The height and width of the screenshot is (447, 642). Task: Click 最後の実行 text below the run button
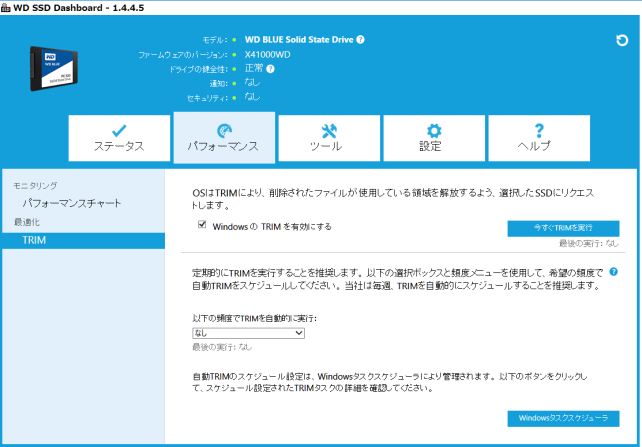589,244
